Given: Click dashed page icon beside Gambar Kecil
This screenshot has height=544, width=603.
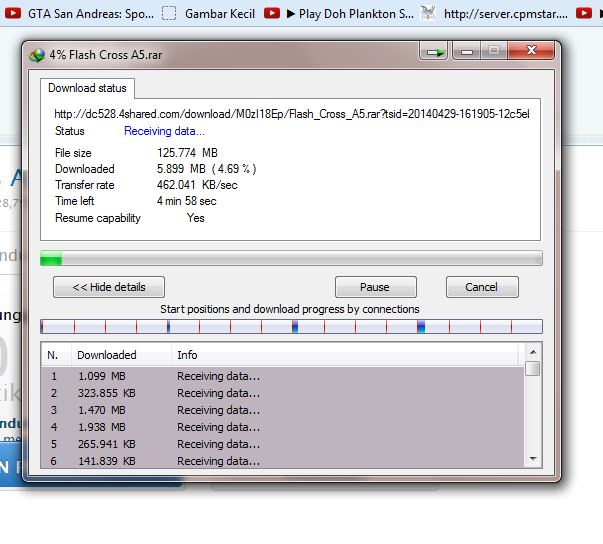Looking at the screenshot, I should [169, 13].
